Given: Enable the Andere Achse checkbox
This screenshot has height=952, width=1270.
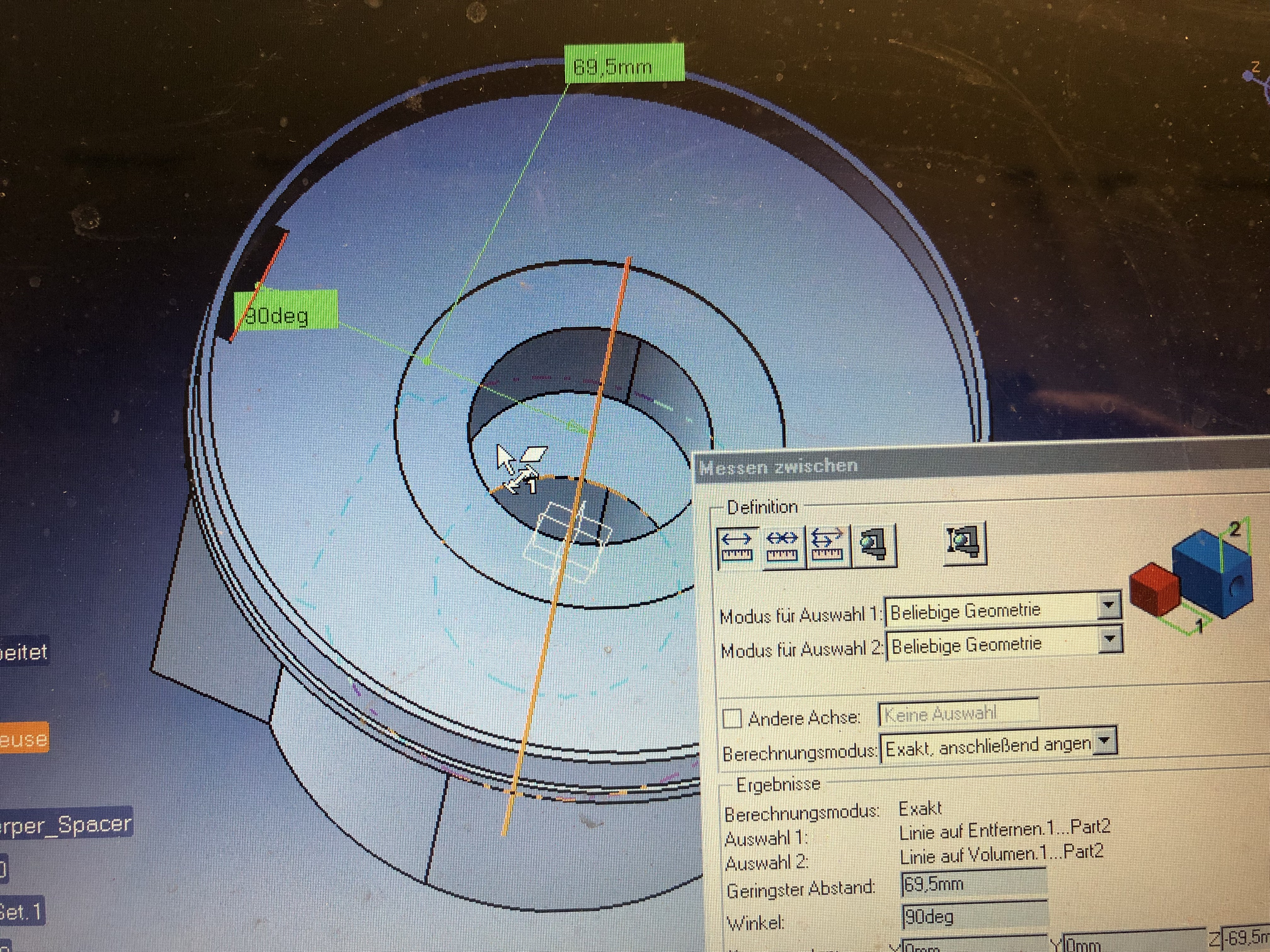Looking at the screenshot, I should click(x=732, y=718).
